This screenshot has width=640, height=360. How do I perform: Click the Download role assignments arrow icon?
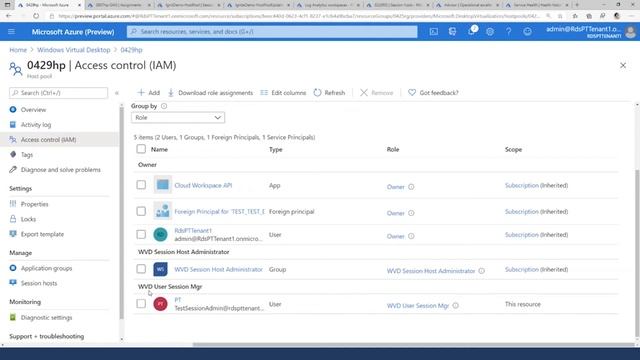tap(171, 93)
